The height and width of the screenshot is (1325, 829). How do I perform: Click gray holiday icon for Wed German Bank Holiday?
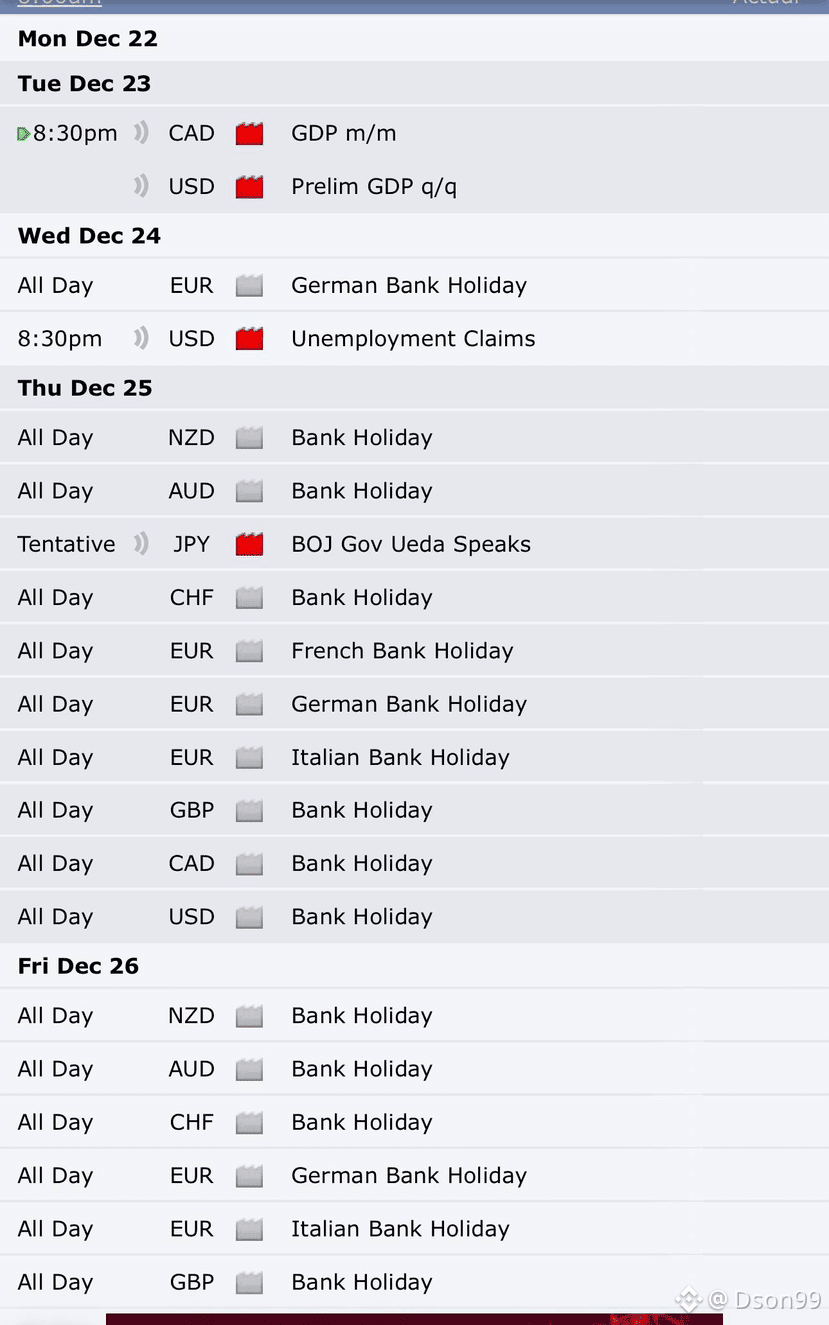coord(249,286)
